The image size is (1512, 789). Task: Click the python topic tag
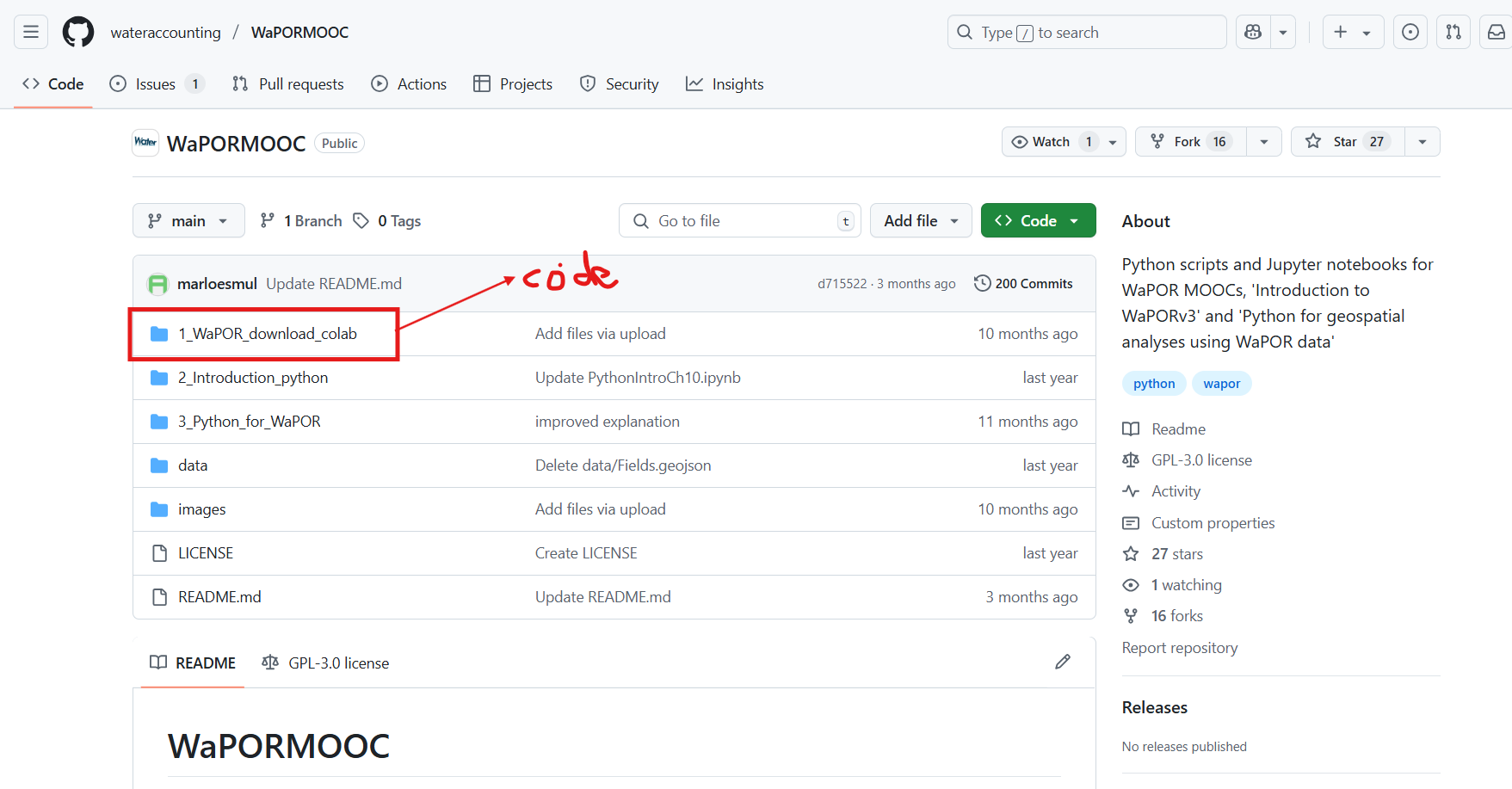tap(1154, 384)
